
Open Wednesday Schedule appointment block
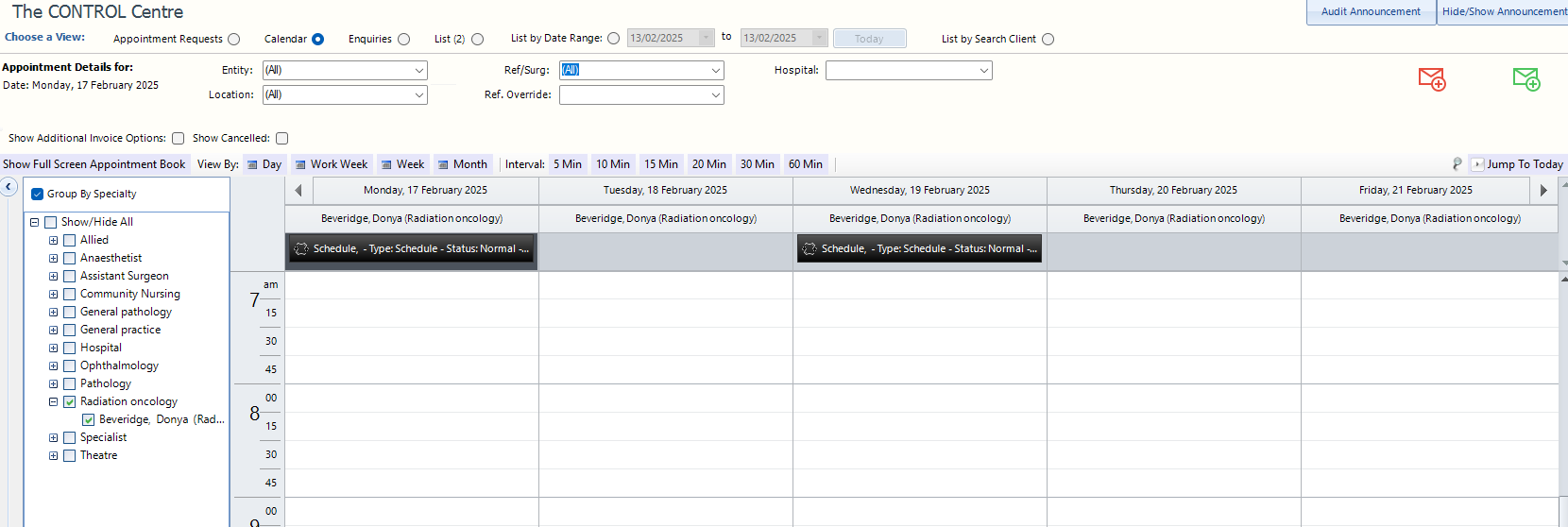click(x=920, y=249)
